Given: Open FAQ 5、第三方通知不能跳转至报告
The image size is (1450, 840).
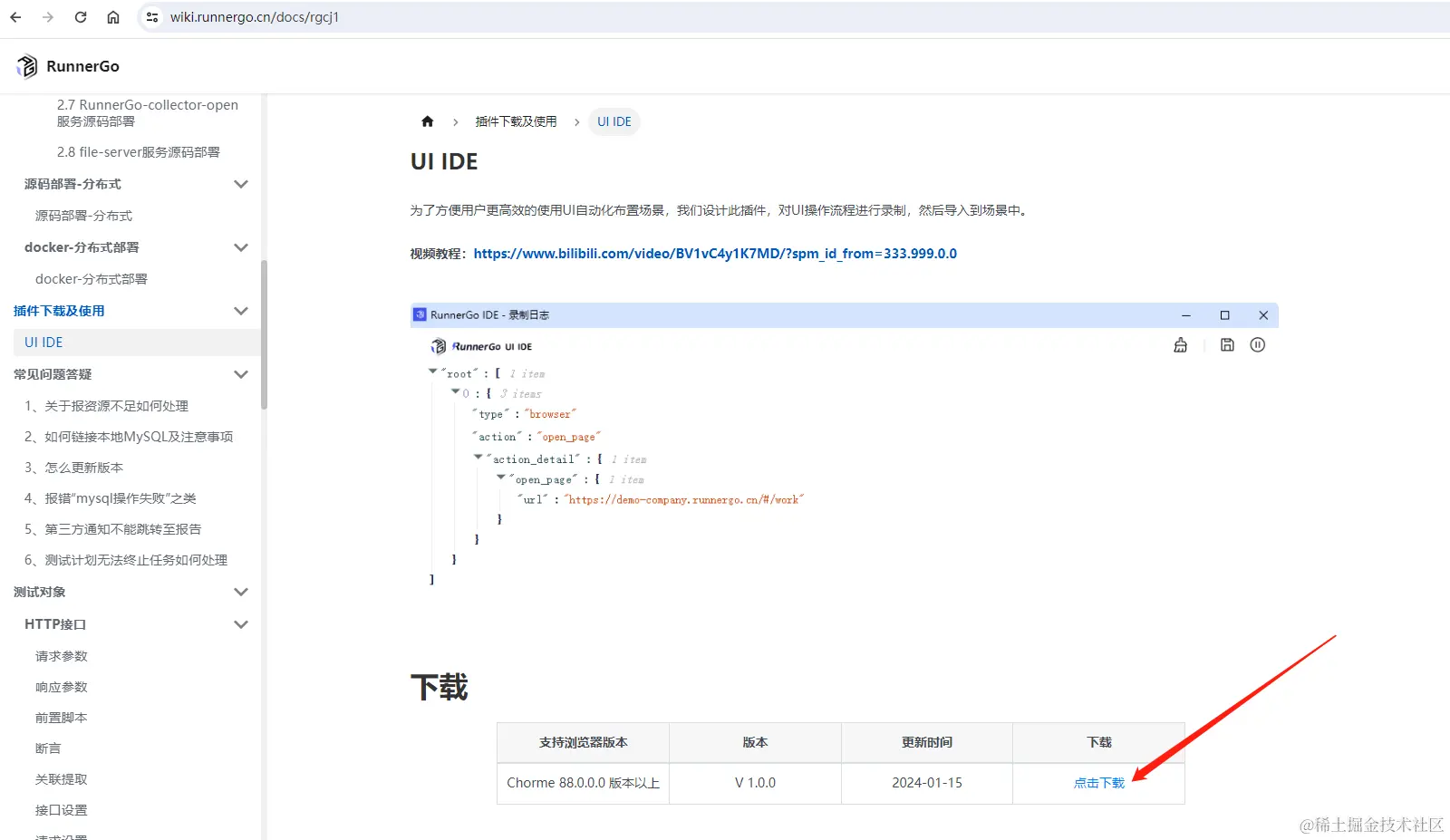Looking at the screenshot, I should tap(112, 529).
